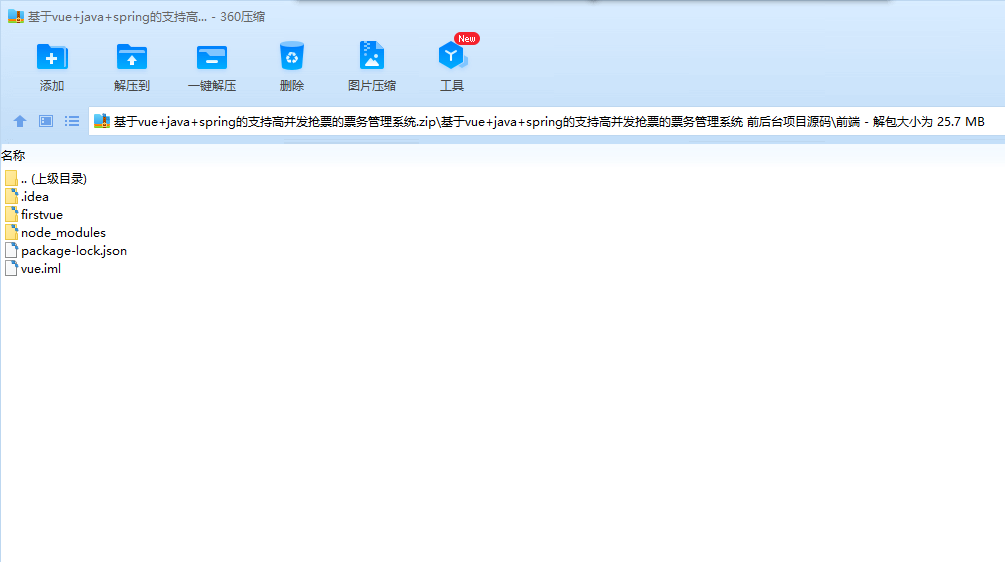This screenshot has width=1005, height=562.
Task: Go up one directory with arrow icon
Action: (x=20, y=121)
